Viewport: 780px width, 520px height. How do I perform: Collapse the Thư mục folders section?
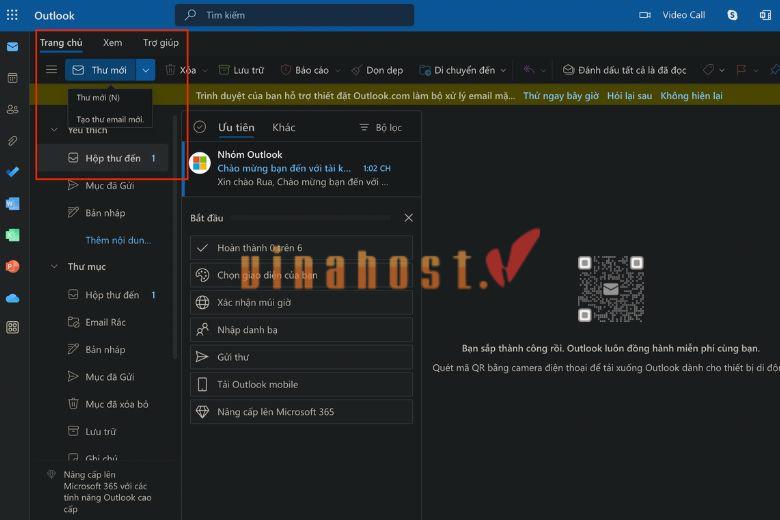pos(54,267)
